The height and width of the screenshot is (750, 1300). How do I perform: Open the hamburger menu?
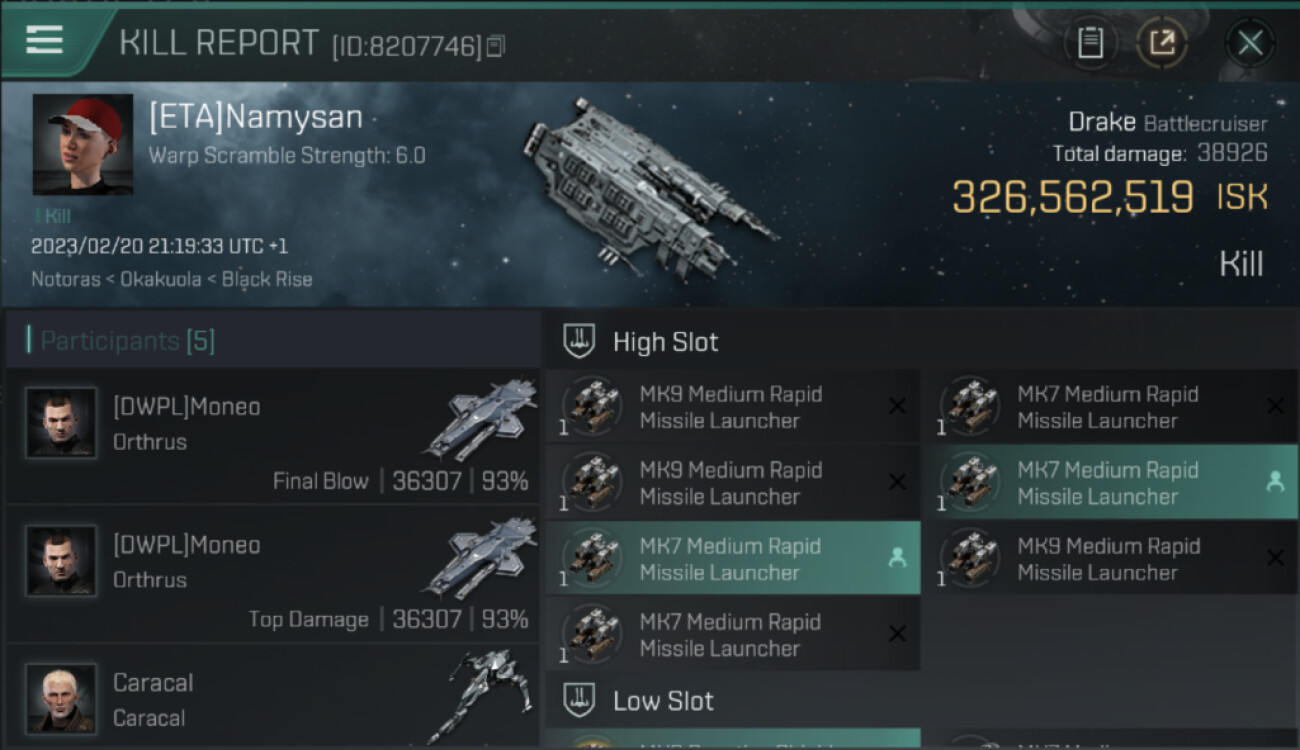(45, 40)
